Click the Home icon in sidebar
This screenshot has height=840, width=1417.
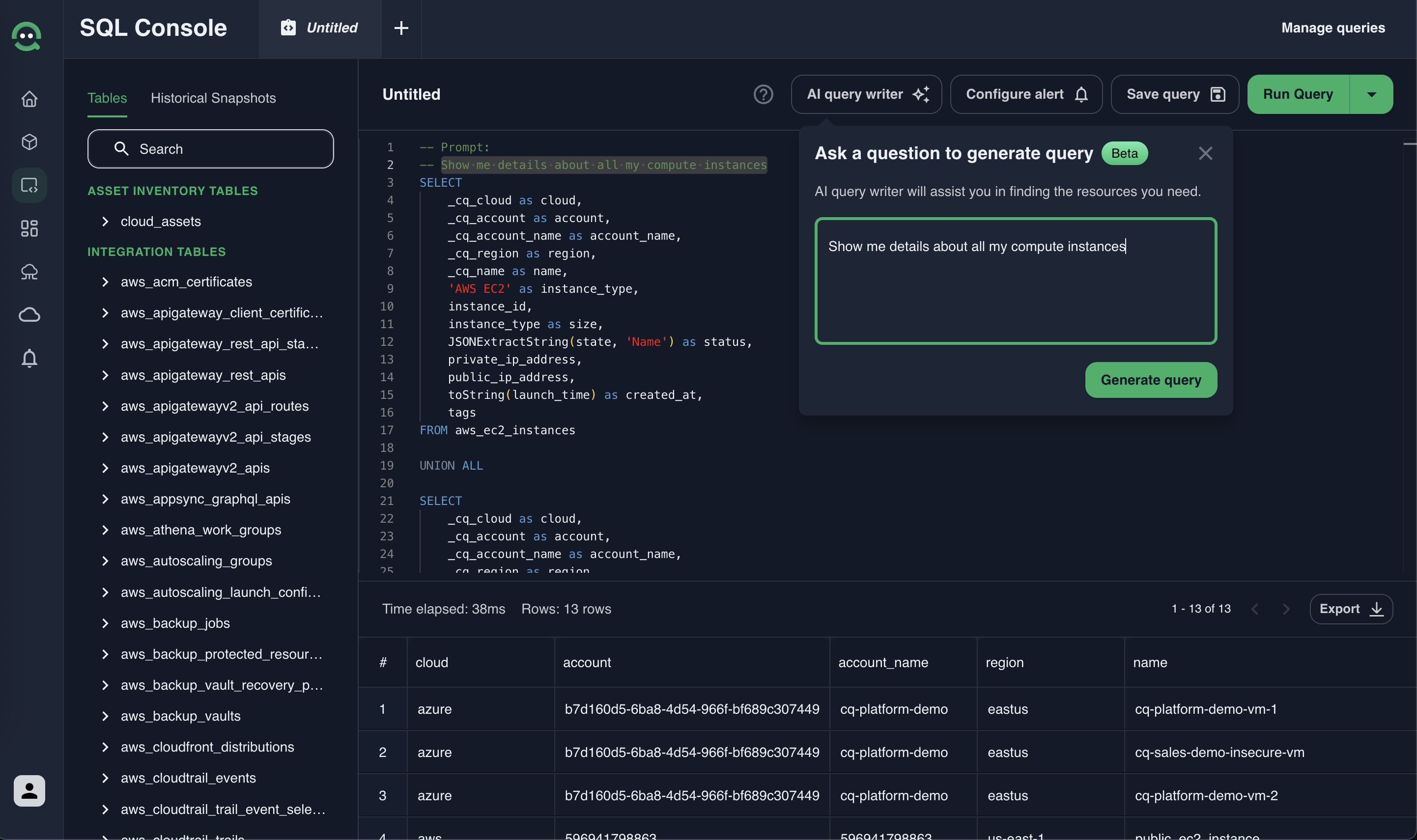[x=29, y=99]
